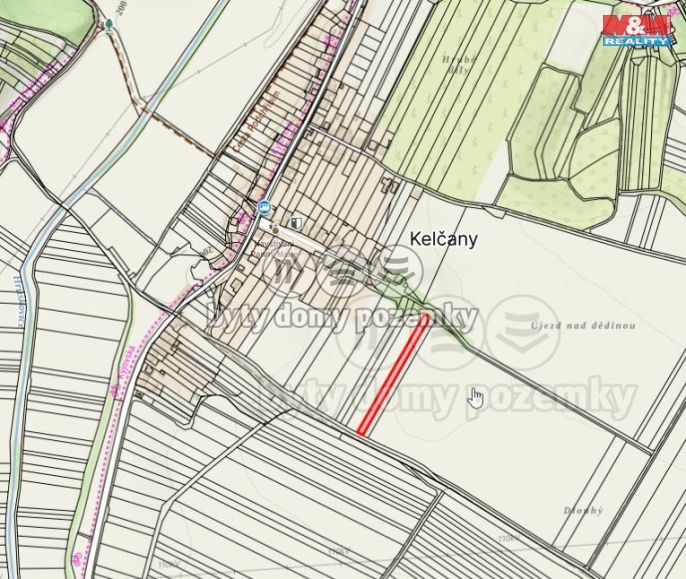The height and width of the screenshot is (579, 686).
Task: Click the vertical Hruškovice stream label
Action: coord(20,302)
